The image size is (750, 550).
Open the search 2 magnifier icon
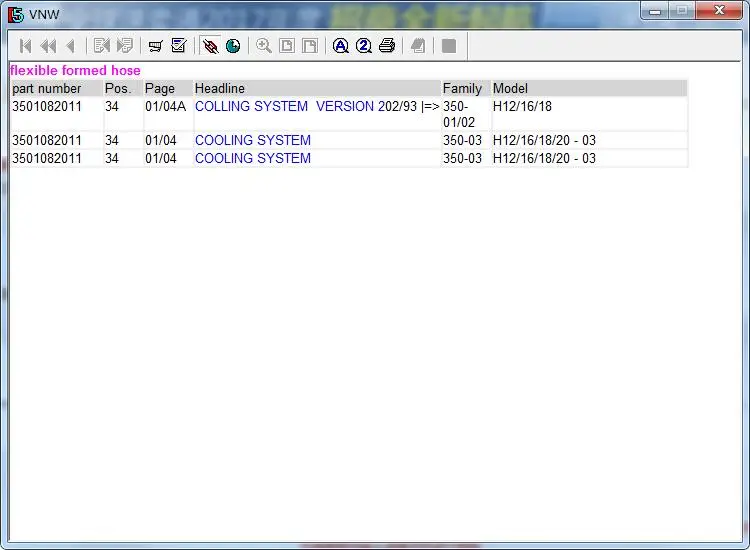[x=364, y=46]
